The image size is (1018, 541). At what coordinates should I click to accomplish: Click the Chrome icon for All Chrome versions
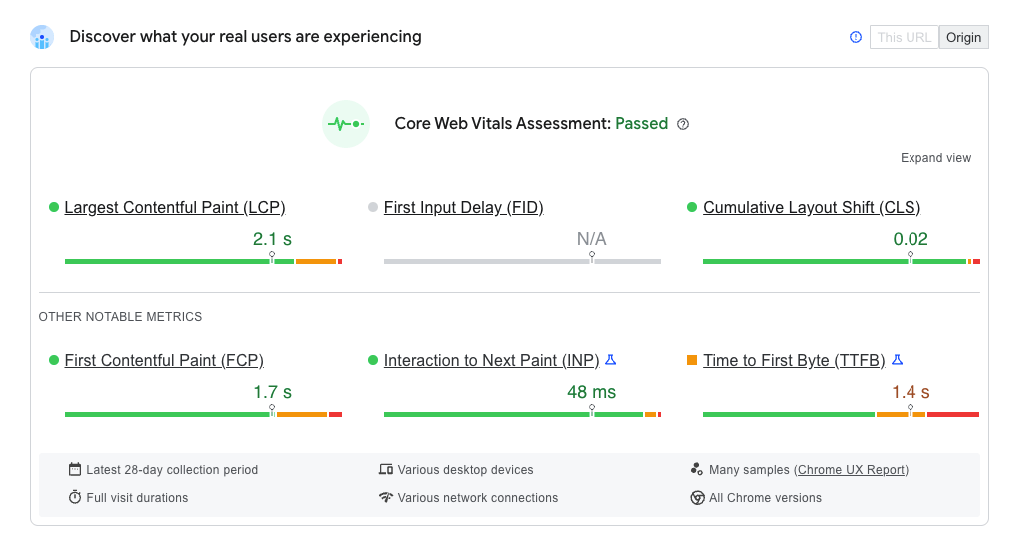point(697,497)
